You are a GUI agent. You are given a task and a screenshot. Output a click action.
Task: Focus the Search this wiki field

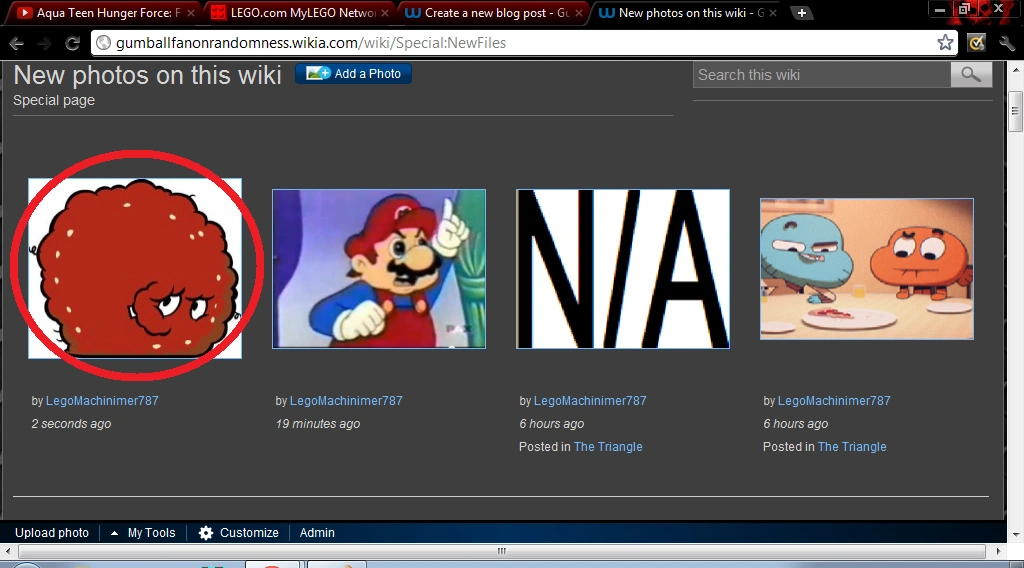tap(822, 74)
